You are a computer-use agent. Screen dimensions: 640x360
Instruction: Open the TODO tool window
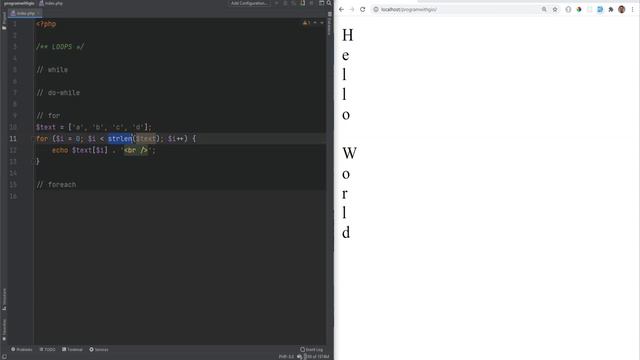47,349
